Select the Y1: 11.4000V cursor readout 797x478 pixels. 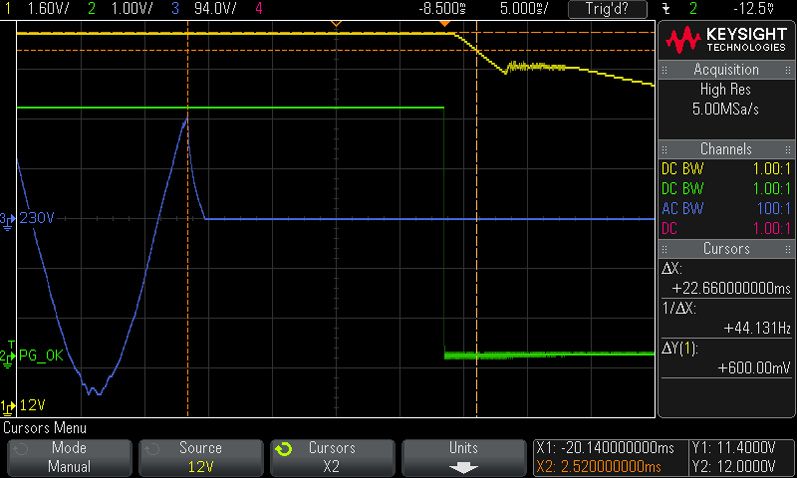pos(733,448)
